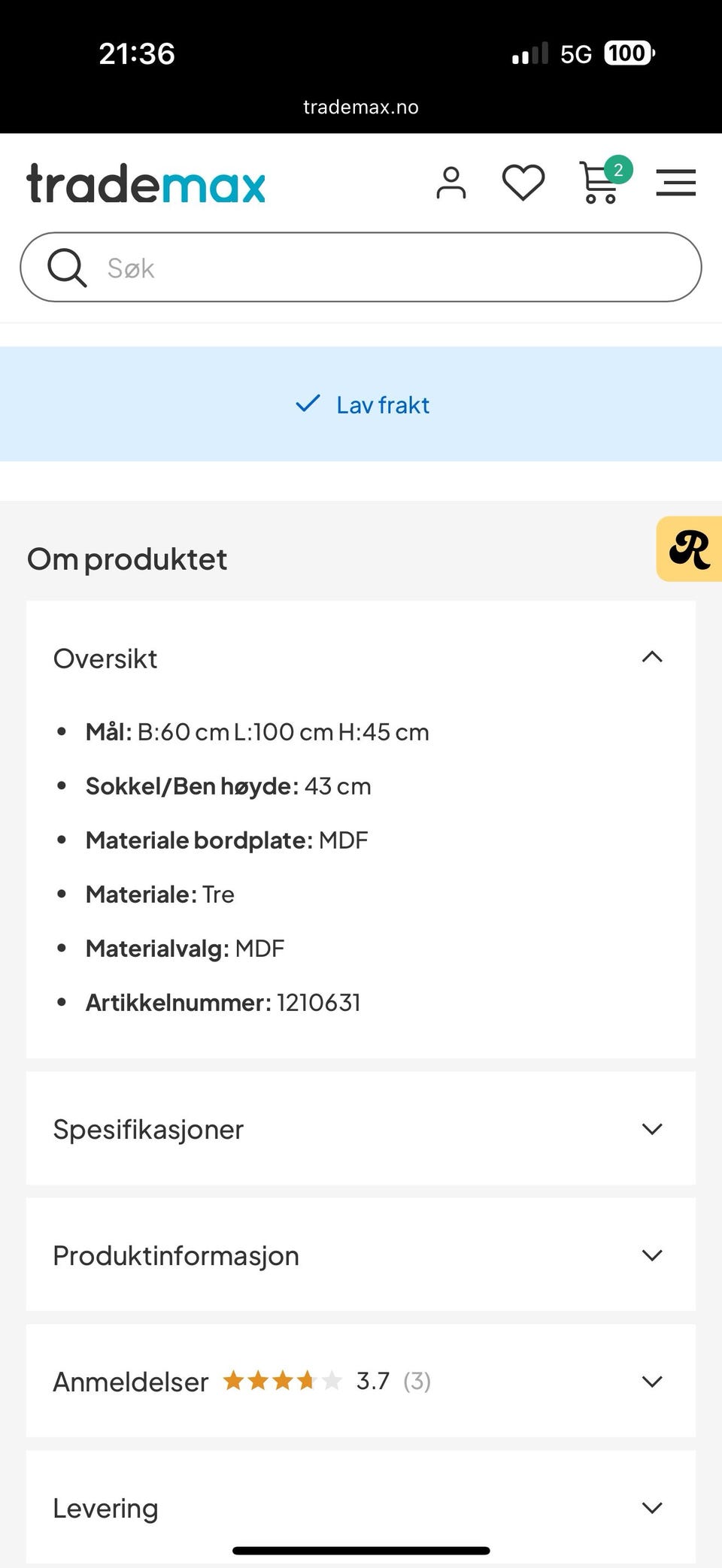Expand the Anmeldelser reviews section
The height and width of the screenshot is (1568, 722).
[652, 1382]
